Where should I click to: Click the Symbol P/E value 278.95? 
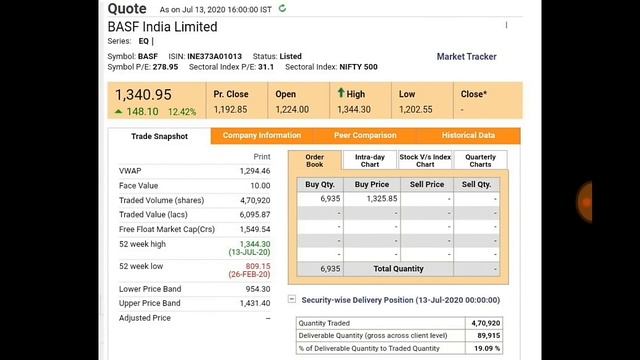[x=165, y=67]
